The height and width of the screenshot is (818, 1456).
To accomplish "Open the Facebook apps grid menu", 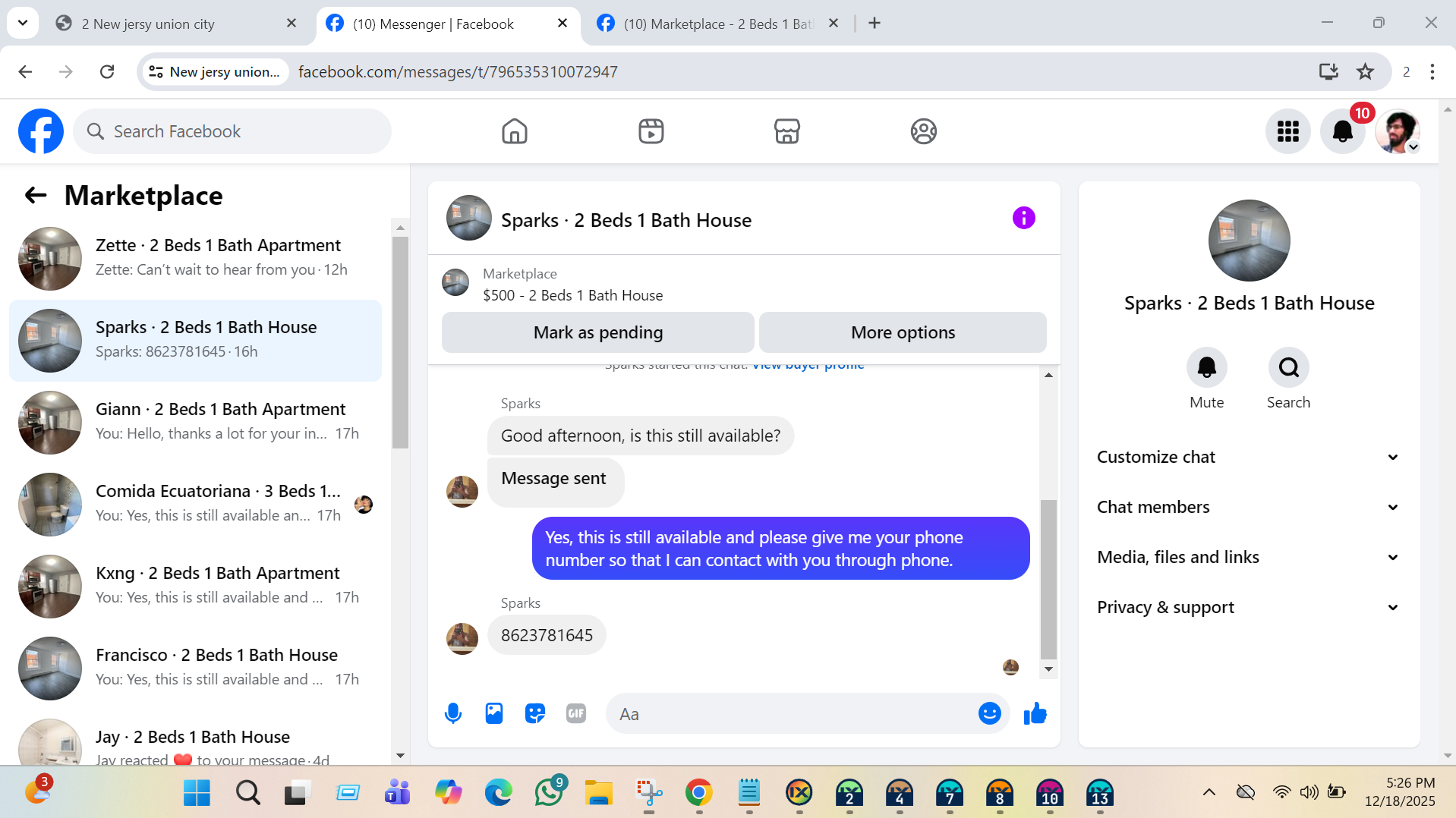I will click(1288, 131).
